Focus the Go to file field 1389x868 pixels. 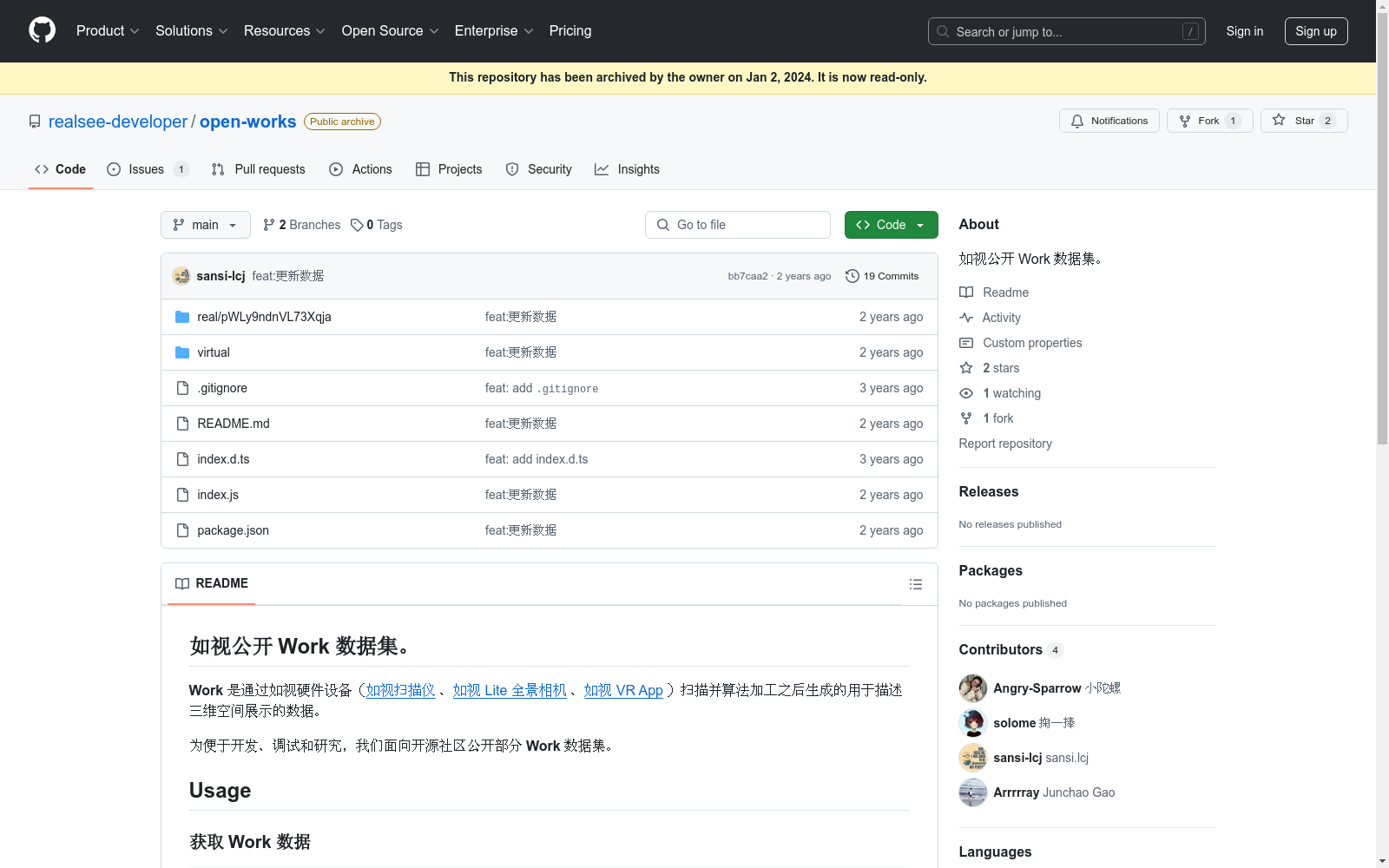point(738,225)
